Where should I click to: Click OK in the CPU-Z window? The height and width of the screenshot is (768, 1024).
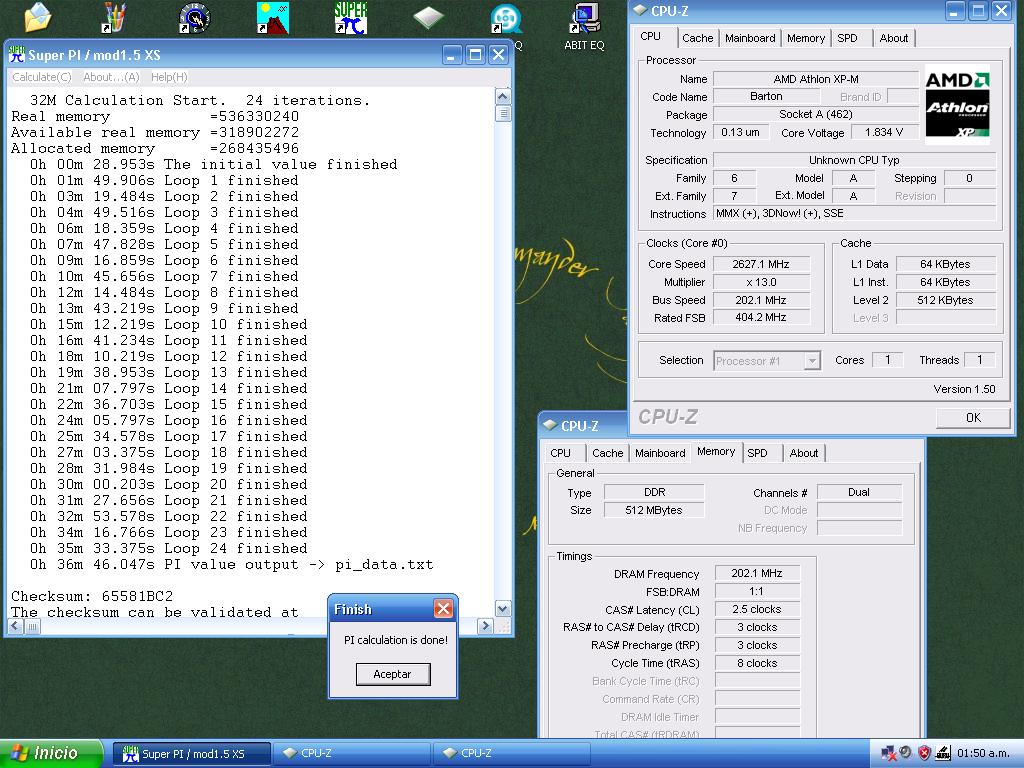(973, 417)
